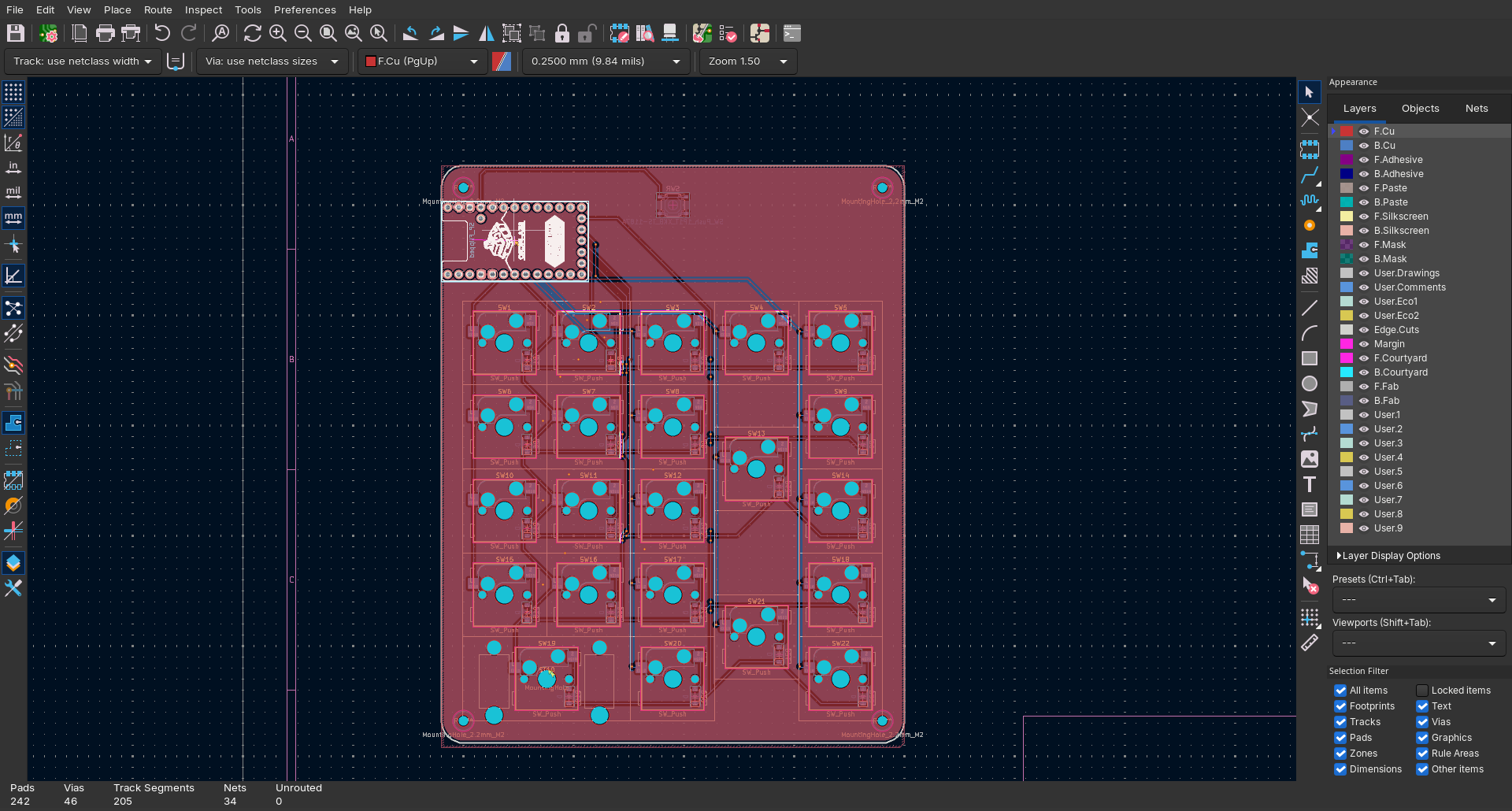Open the Route menu
Image resolution: width=1512 pixels, height=811 pixels.
157,9
